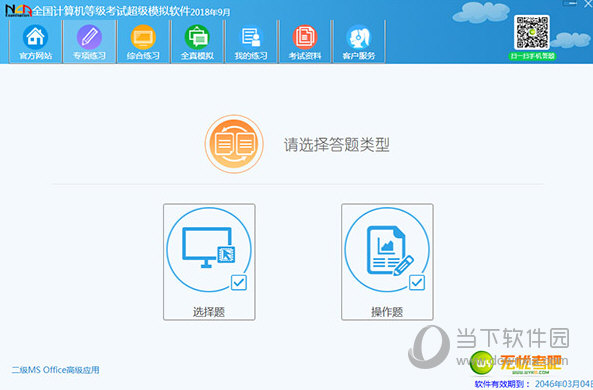Viewport: 593px width, 390px height.
Task: Toggle the 操作题 checkbox
Action: 417,282
